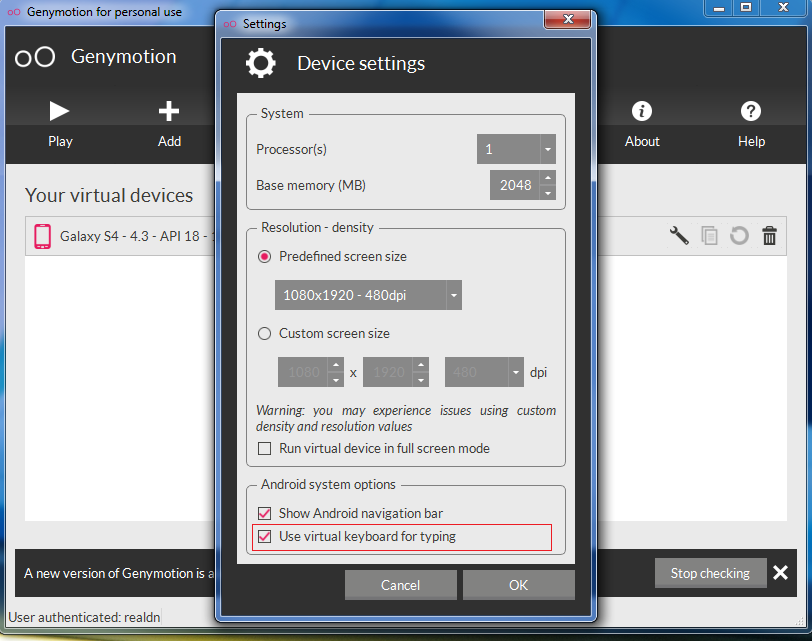Open the About info icon
The image size is (812, 641).
click(642, 111)
